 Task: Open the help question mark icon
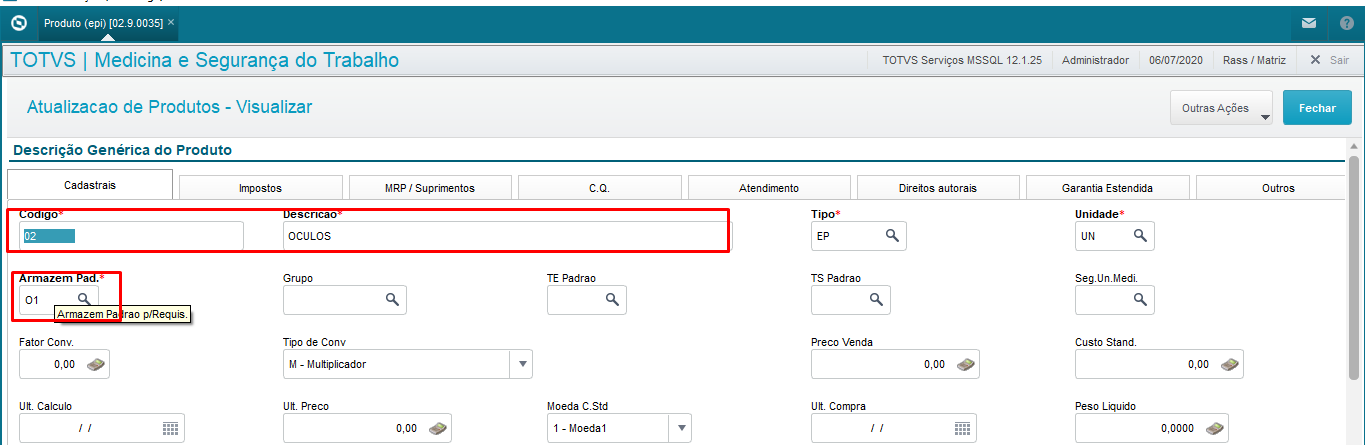1347,22
